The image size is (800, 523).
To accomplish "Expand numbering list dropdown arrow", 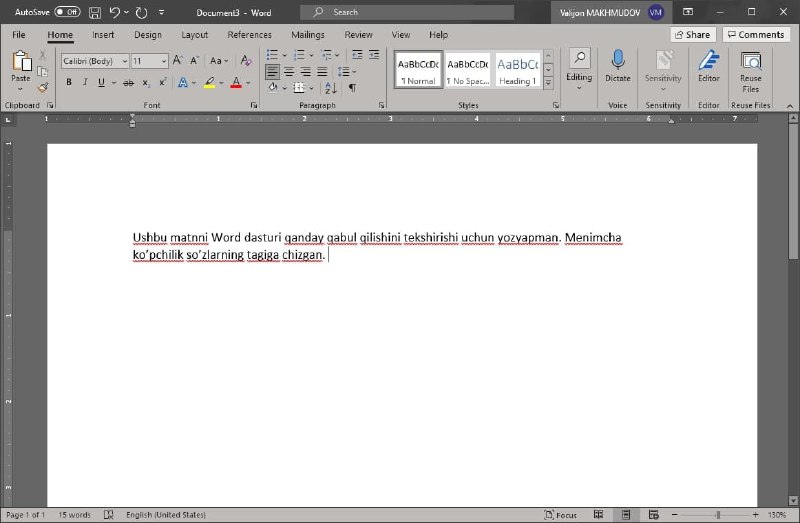I will click(x=311, y=55).
